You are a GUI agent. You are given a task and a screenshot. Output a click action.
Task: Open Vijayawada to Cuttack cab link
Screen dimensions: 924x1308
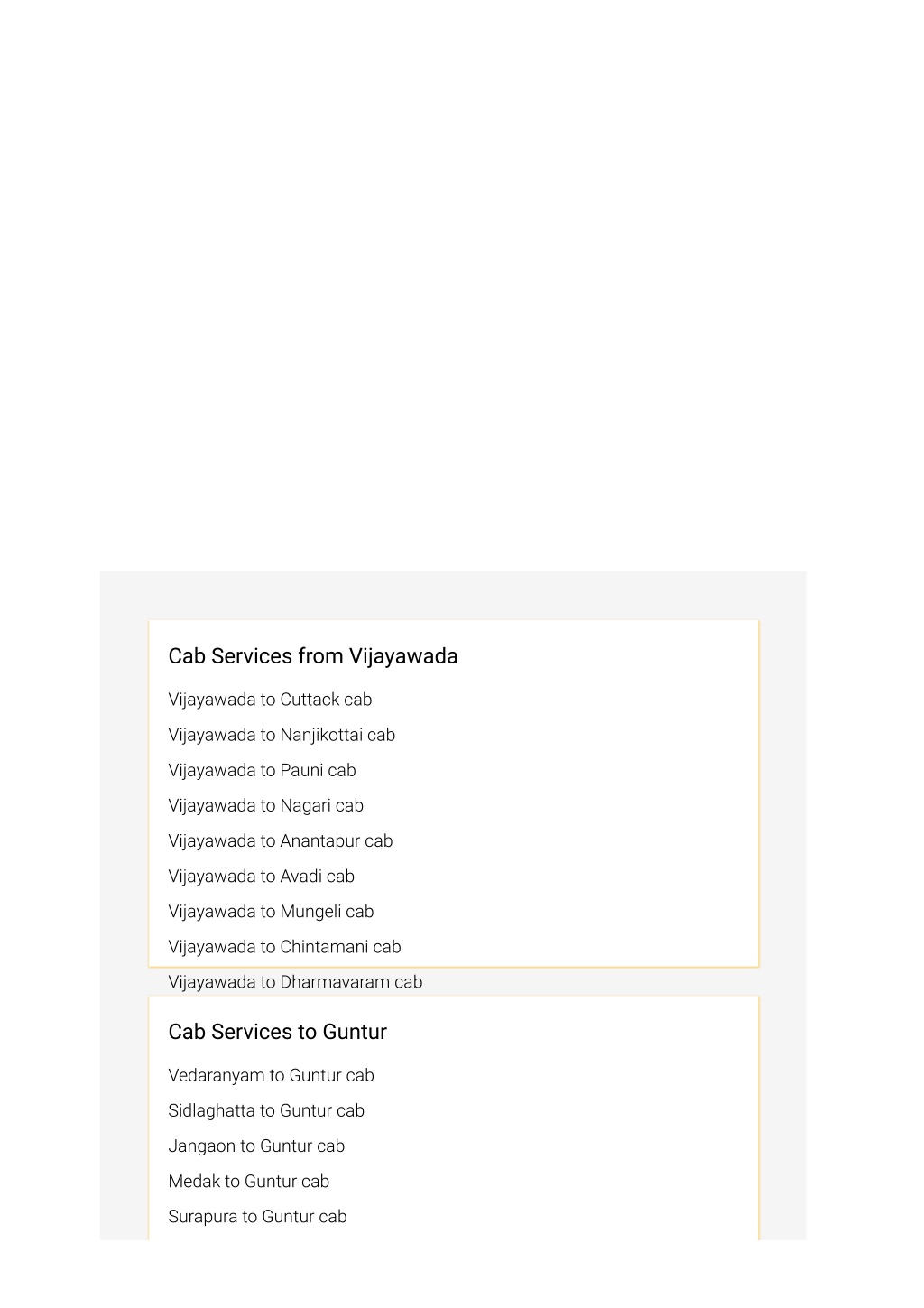pos(270,700)
